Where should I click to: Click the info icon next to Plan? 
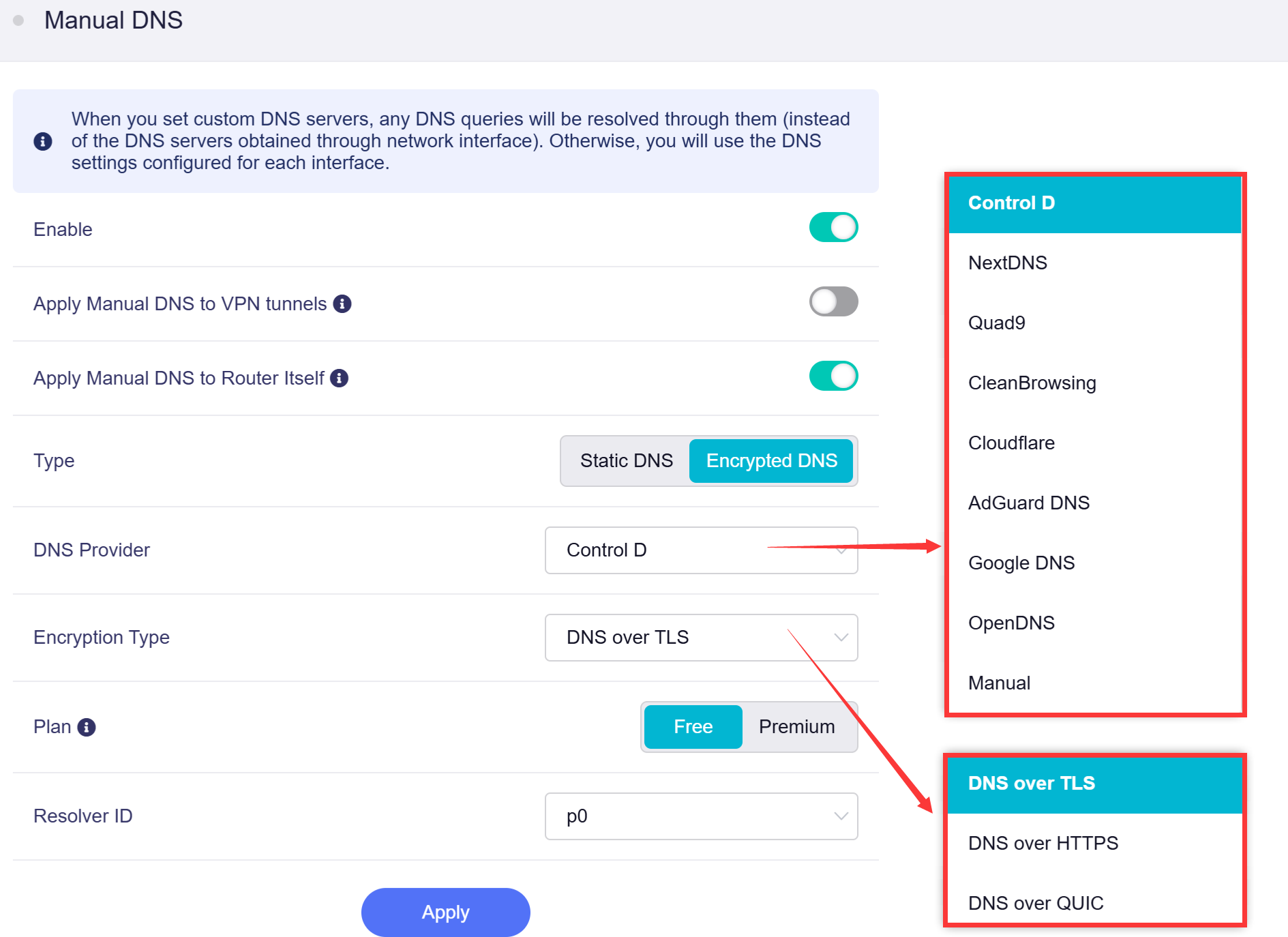[87, 727]
